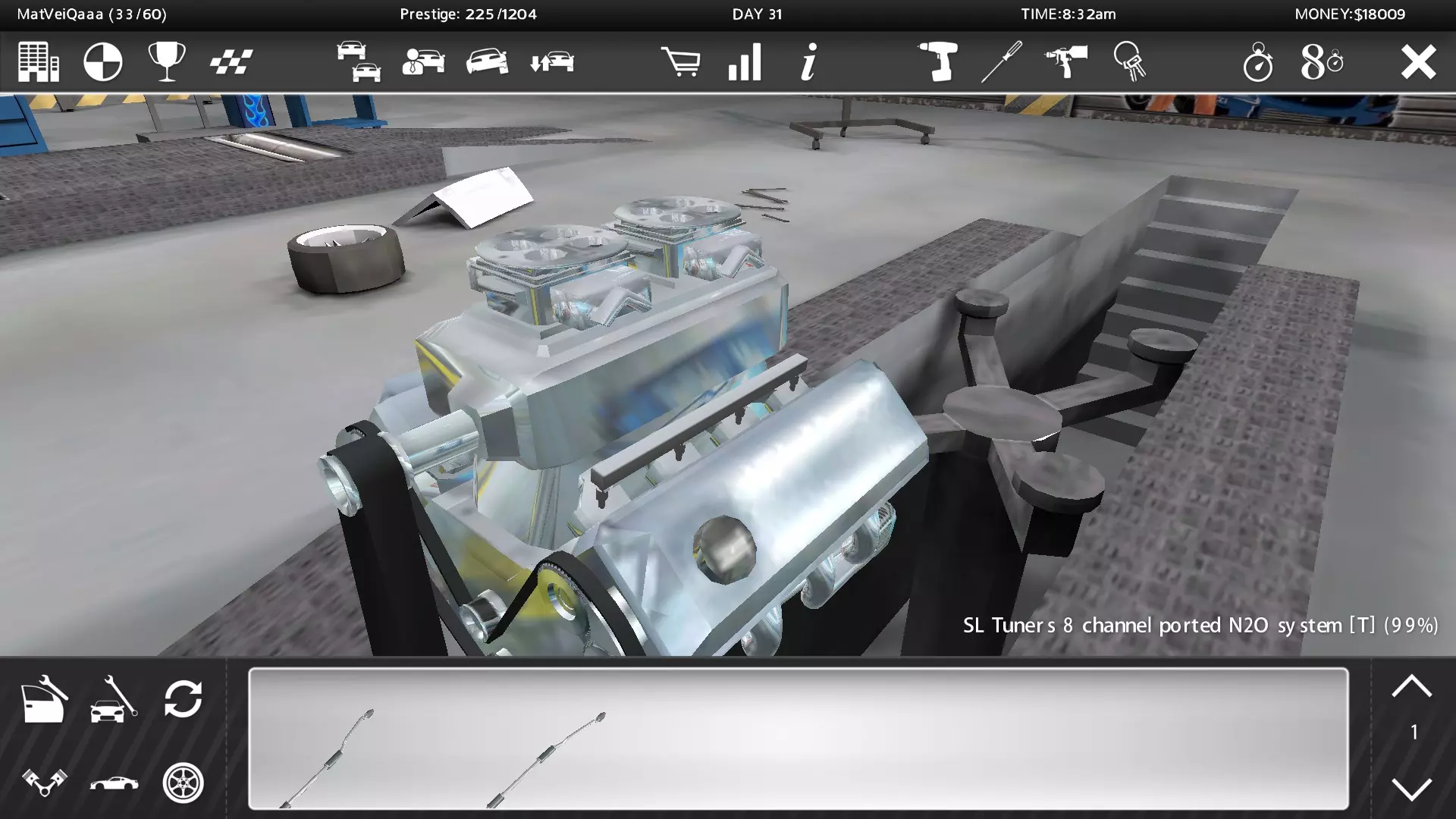Image resolution: width=1456 pixels, height=819 pixels.
Task: Click the trophy achievements icon
Action: pyautogui.click(x=167, y=61)
